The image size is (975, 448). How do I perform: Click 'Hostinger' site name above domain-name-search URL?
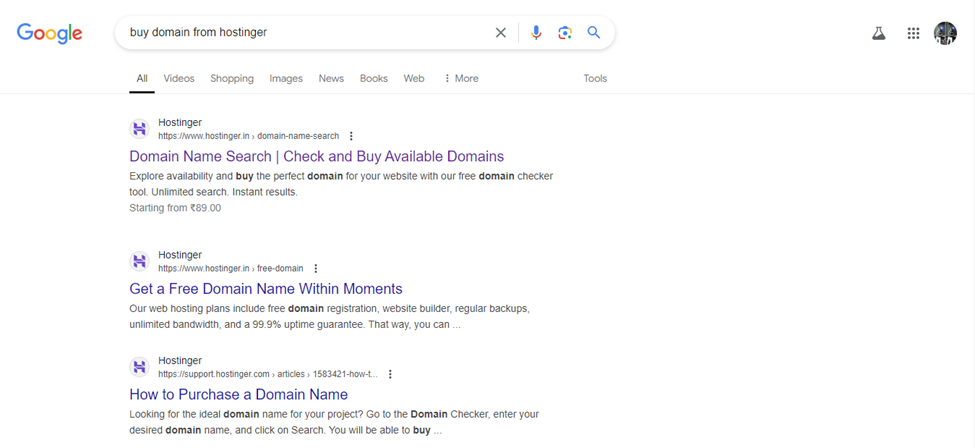[180, 123]
